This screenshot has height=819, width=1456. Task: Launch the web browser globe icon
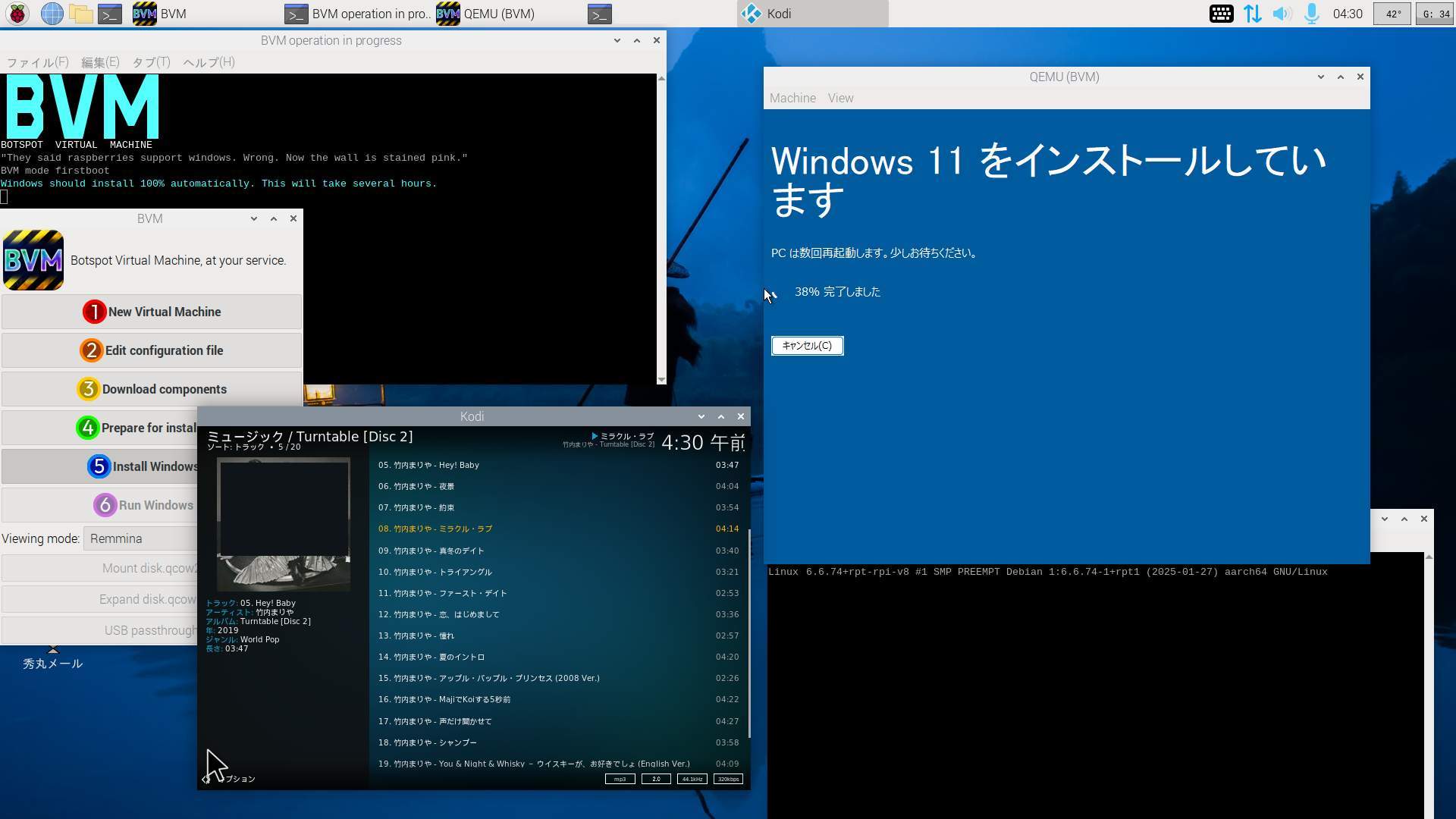click(x=52, y=14)
